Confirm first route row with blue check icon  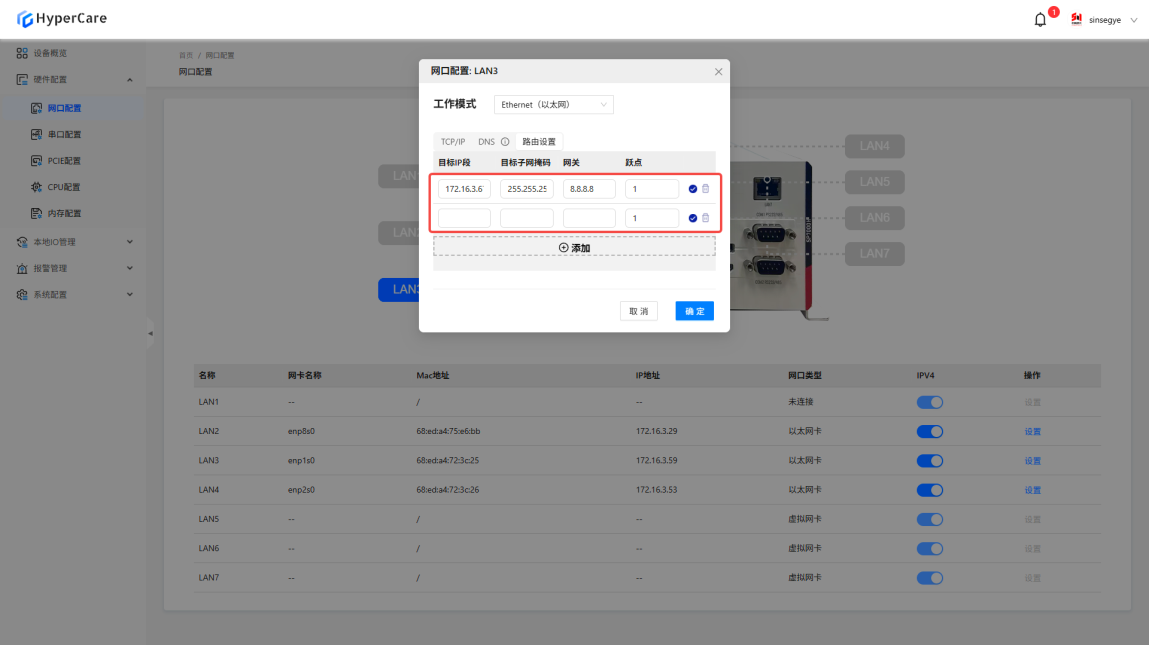click(693, 188)
